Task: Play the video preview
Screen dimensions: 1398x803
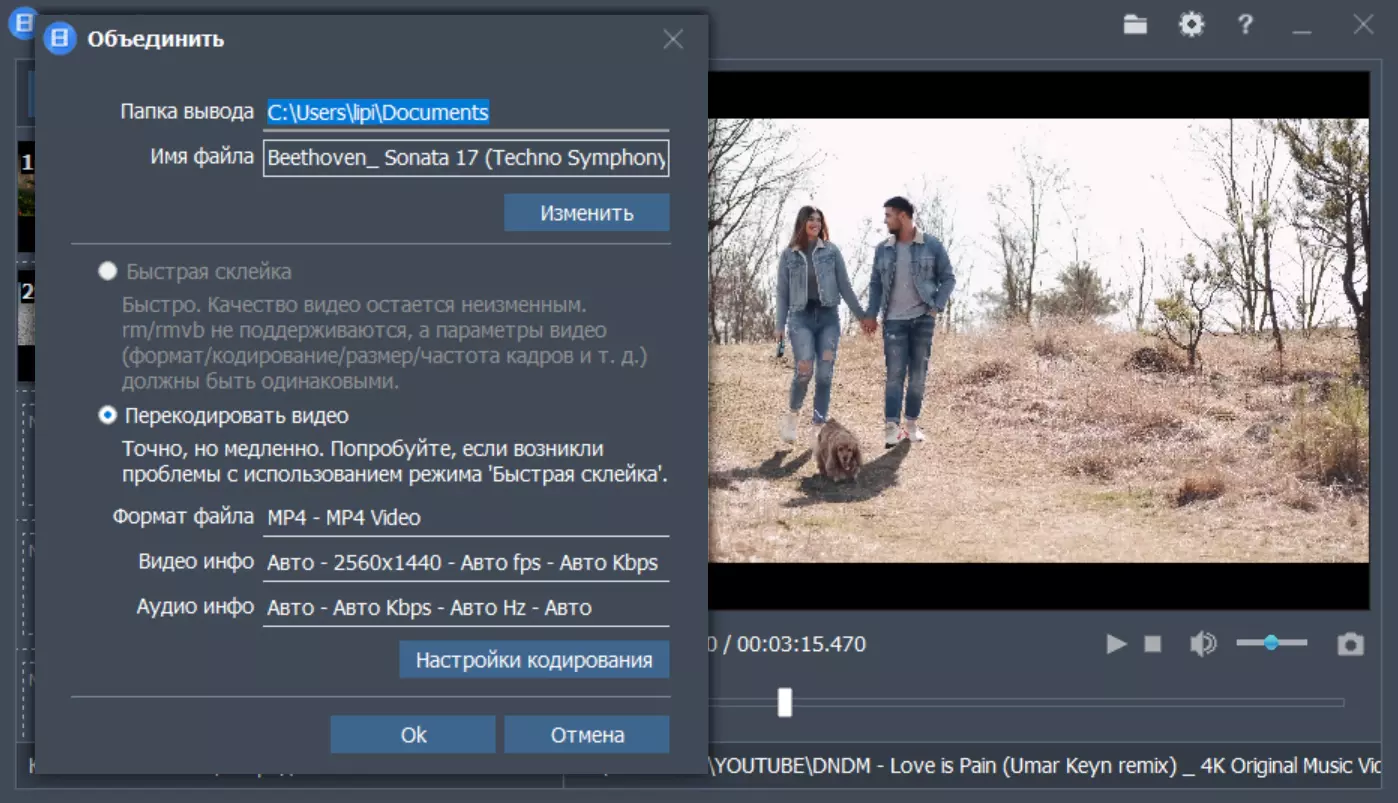Action: pyautogui.click(x=1116, y=644)
